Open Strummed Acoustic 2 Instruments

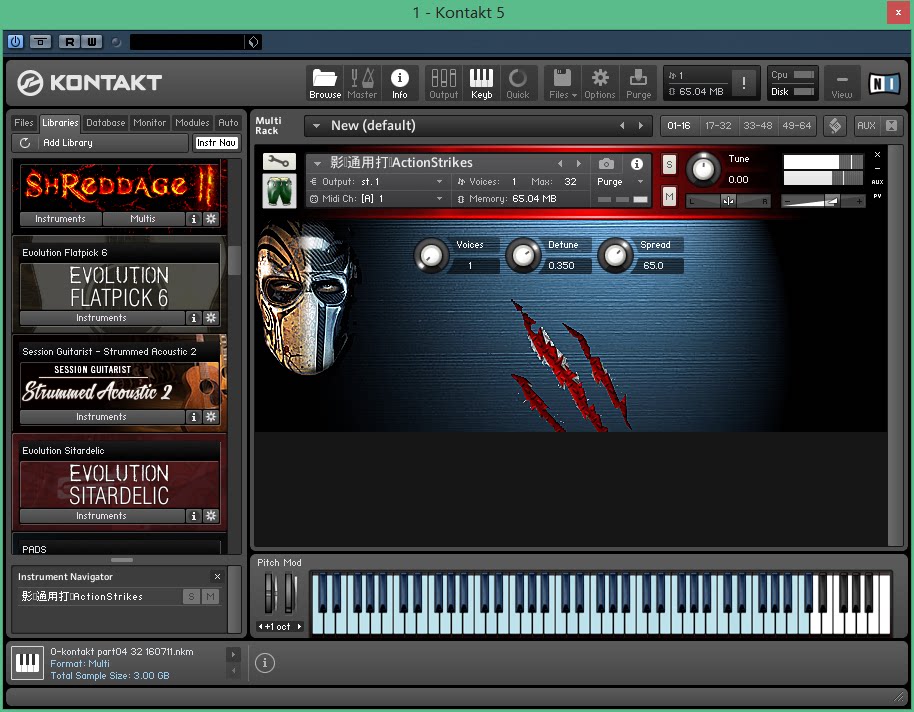(x=101, y=417)
